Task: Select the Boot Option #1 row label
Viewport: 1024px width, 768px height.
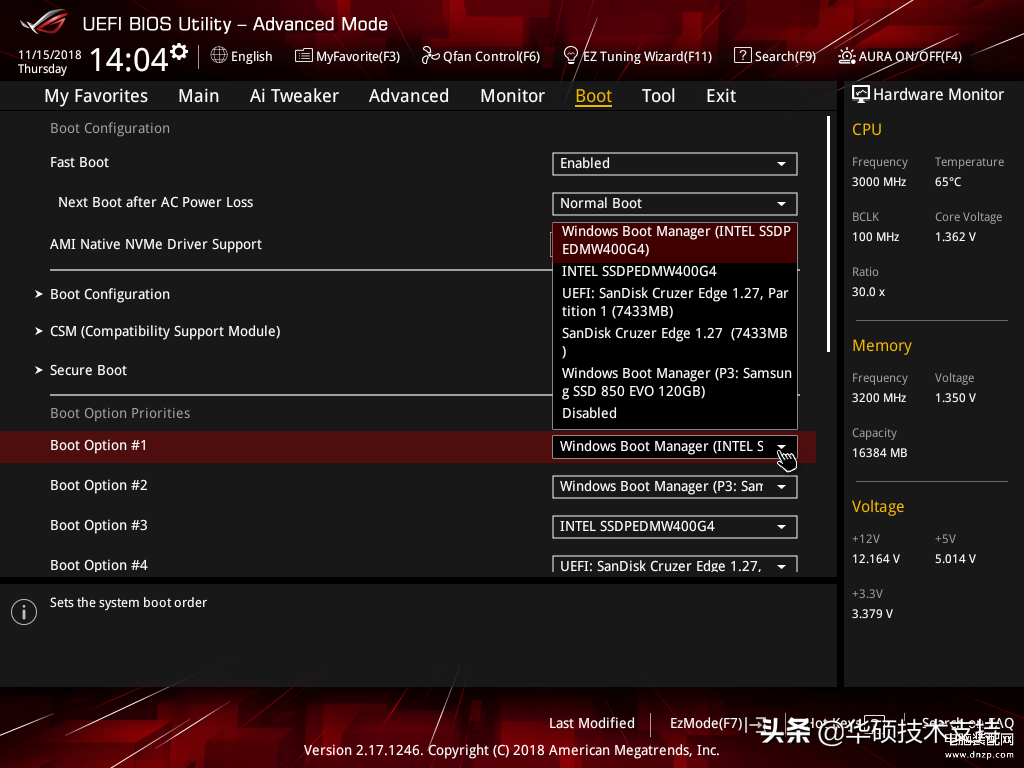Action: coord(99,445)
